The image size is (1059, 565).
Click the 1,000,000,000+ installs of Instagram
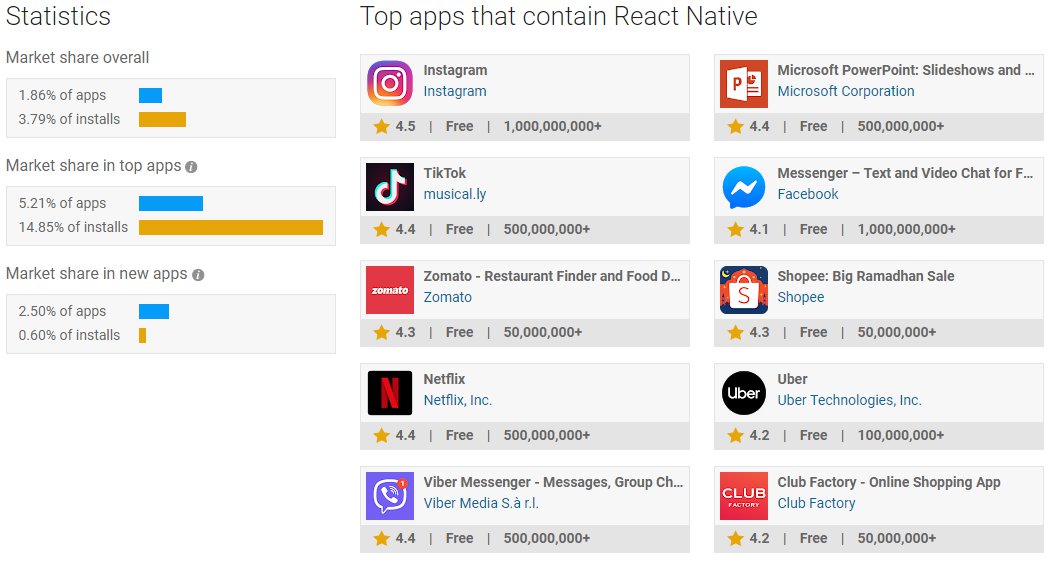tap(552, 126)
